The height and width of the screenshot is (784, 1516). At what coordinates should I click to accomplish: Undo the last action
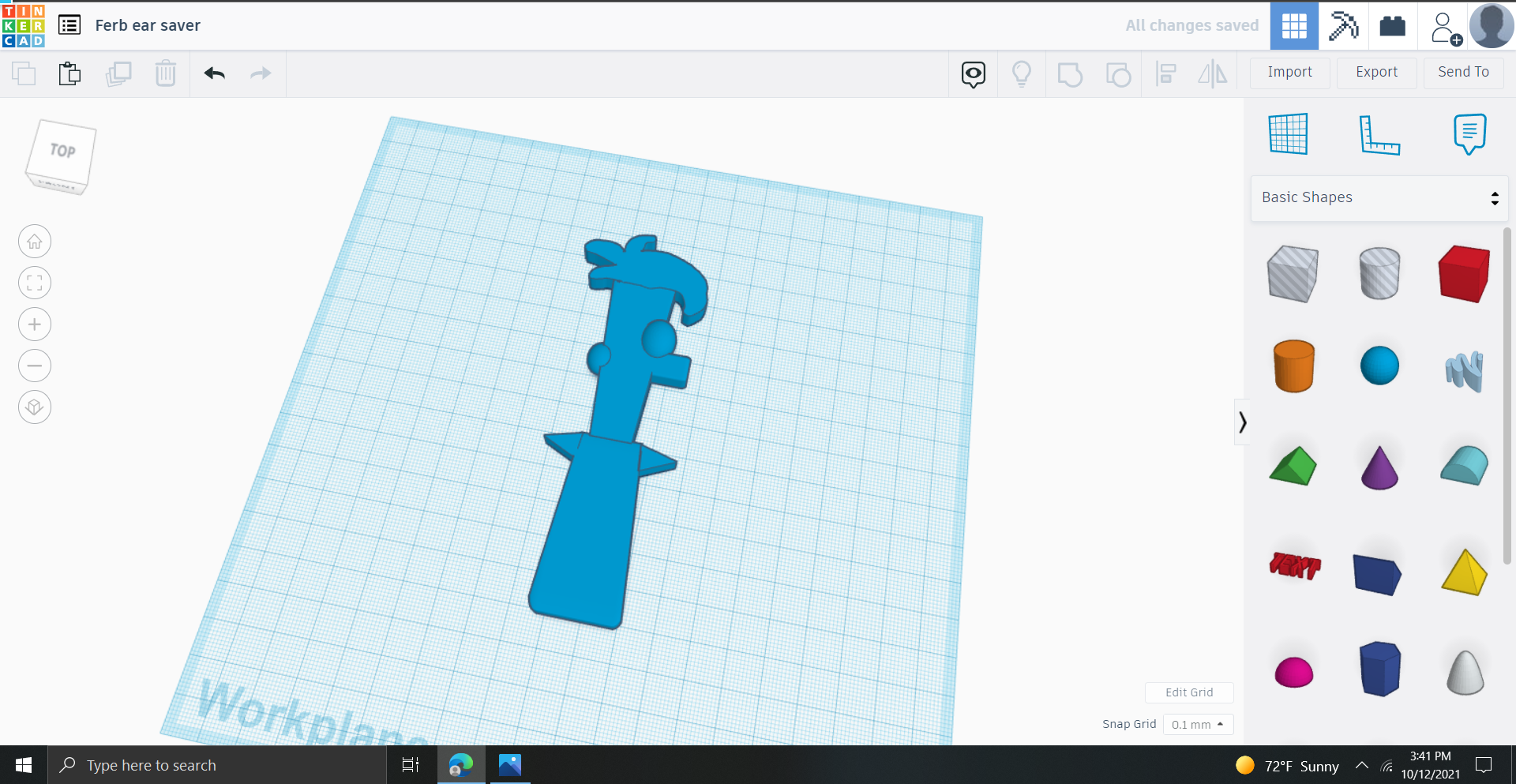click(x=214, y=73)
